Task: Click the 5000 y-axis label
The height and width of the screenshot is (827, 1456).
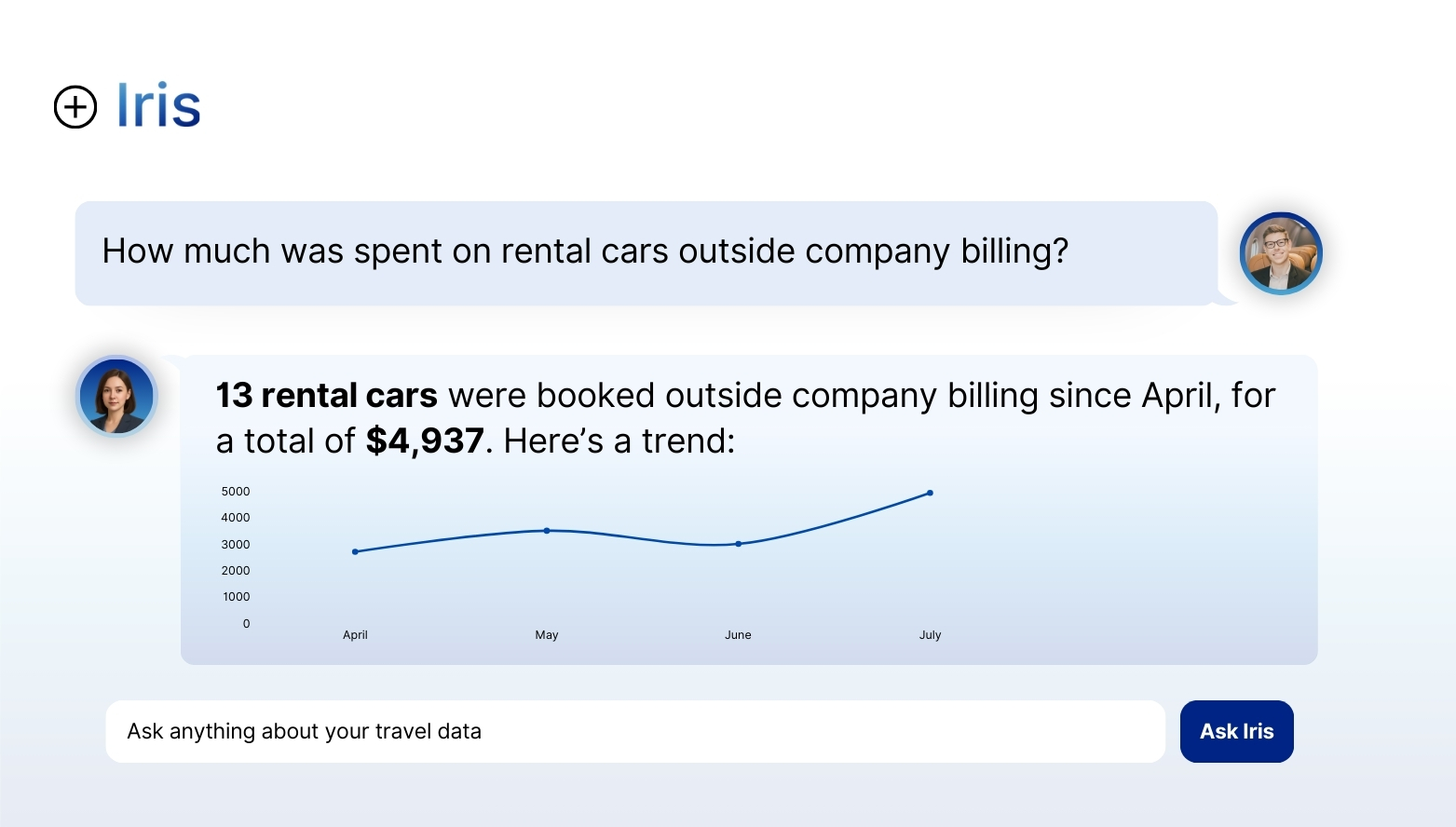Action: 236,492
